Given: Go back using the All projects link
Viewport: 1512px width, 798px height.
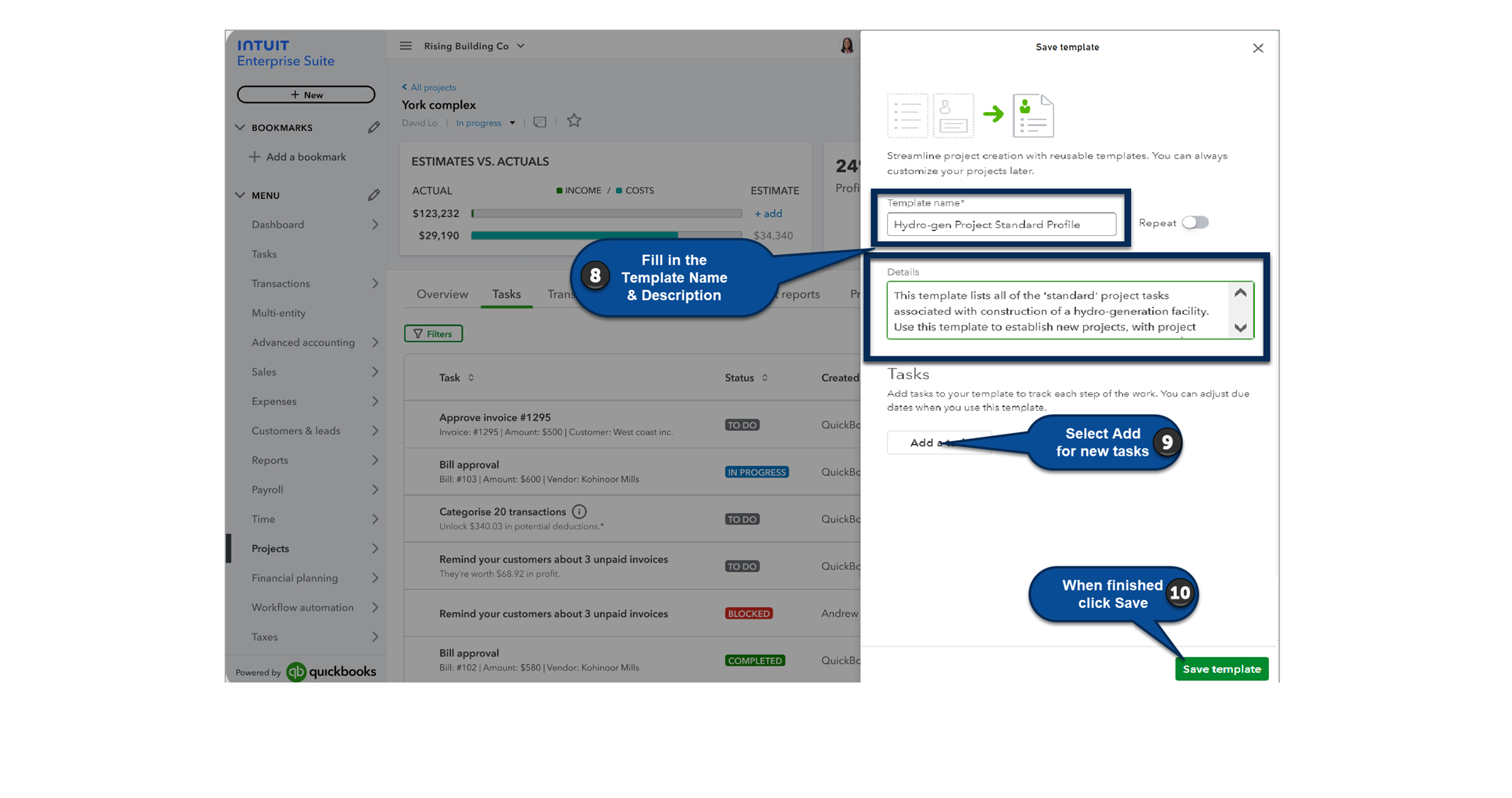Looking at the screenshot, I should [x=429, y=87].
